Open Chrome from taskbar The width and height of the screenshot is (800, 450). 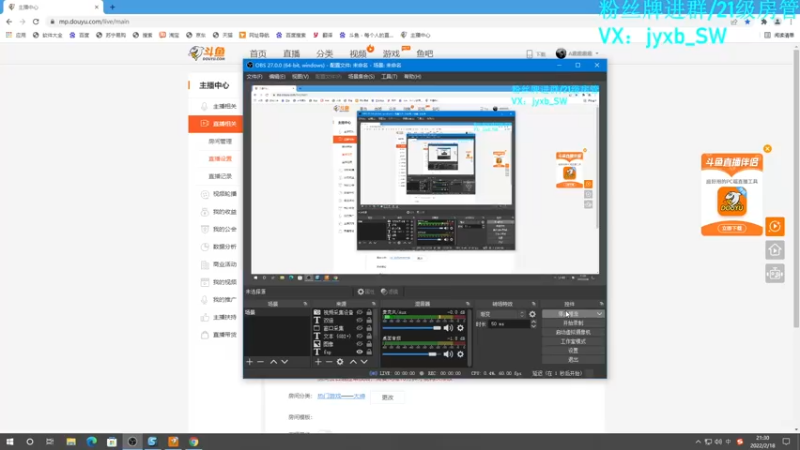coord(193,442)
